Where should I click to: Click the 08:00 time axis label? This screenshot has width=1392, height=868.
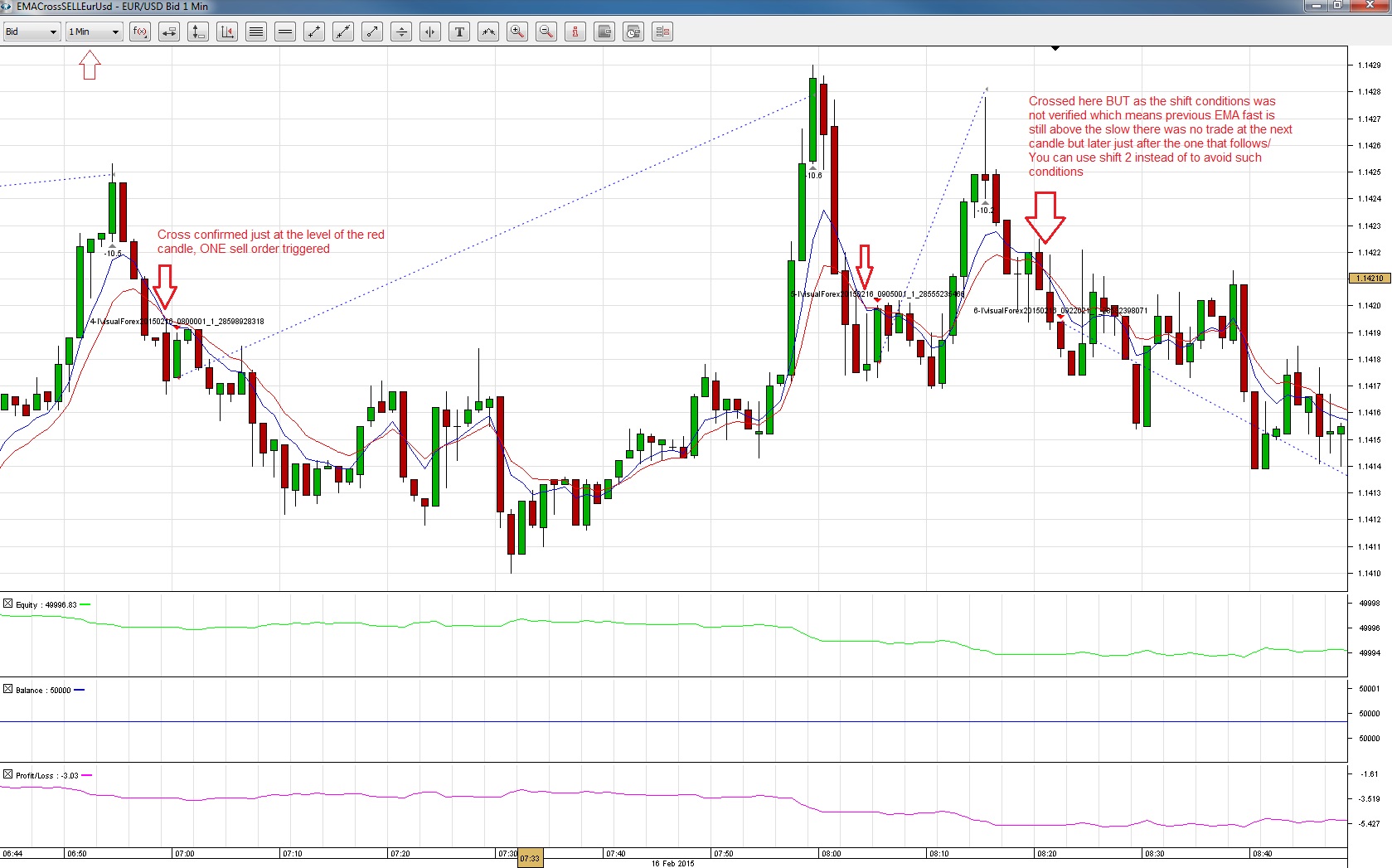click(x=831, y=853)
